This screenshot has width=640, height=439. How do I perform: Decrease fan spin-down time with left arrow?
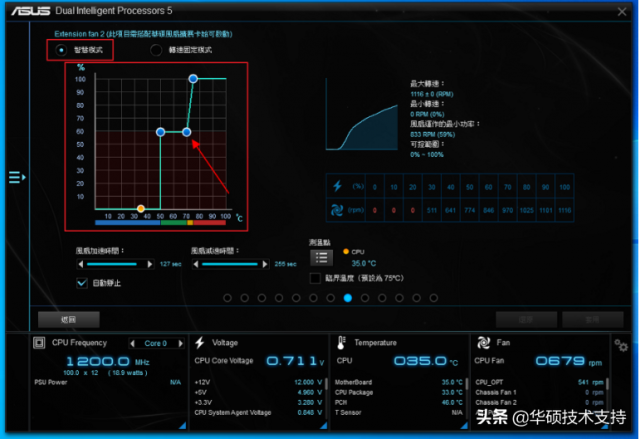(196, 264)
